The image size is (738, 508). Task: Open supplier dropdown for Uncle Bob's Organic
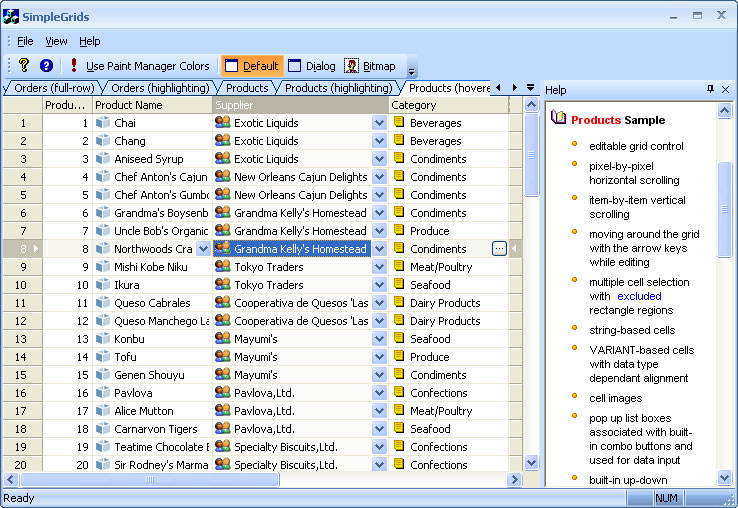point(379,231)
